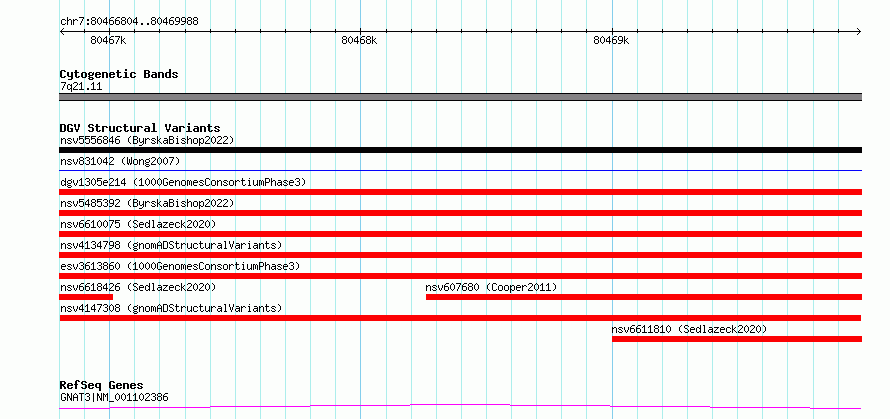This screenshot has height=419, width=890.
Task: Click the nsv6618426 (Sedlazeck2020) label
Action: (138, 287)
